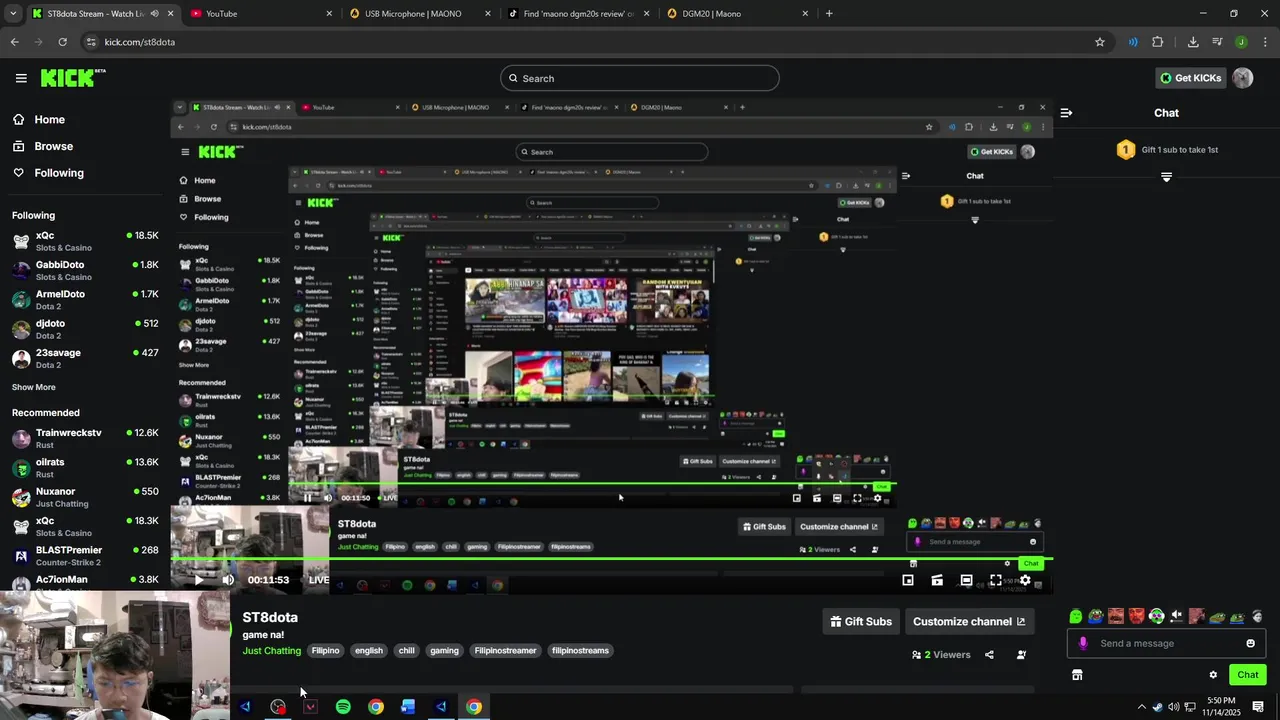Open Spotify from the taskbar

343,707
